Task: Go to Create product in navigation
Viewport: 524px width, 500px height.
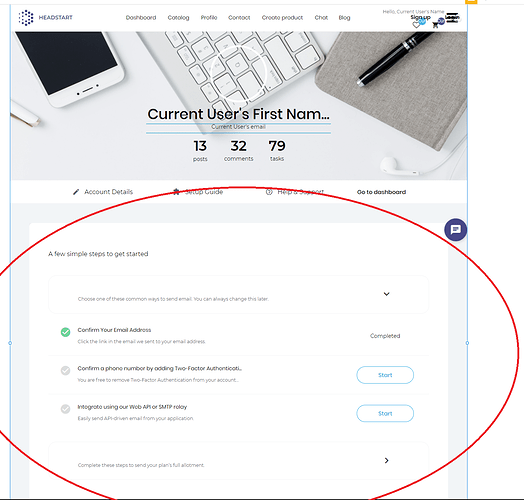Action: (x=282, y=18)
